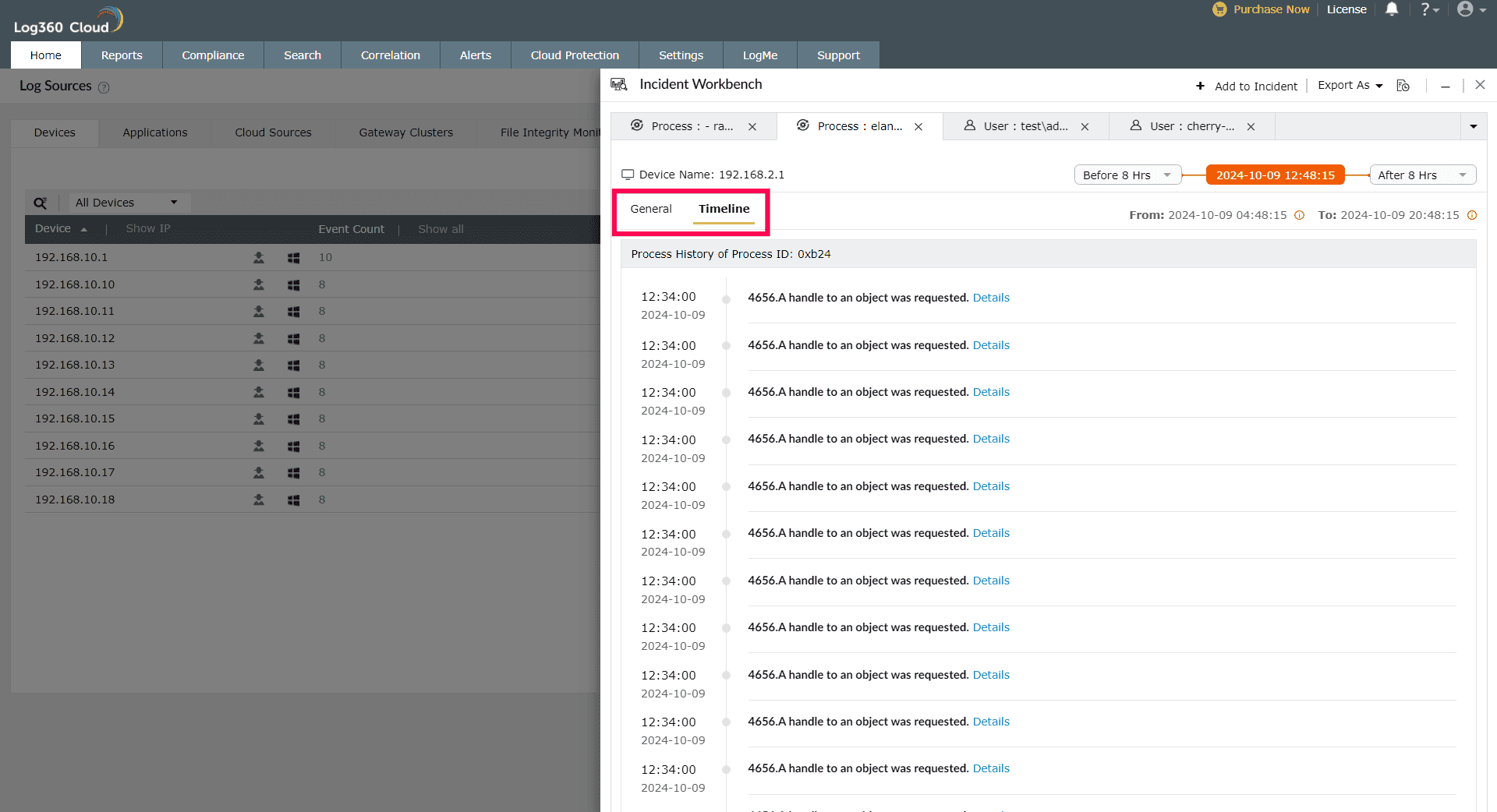Minimize the Incident Workbench panel
Viewport: 1497px width, 812px height.
tap(1446, 86)
